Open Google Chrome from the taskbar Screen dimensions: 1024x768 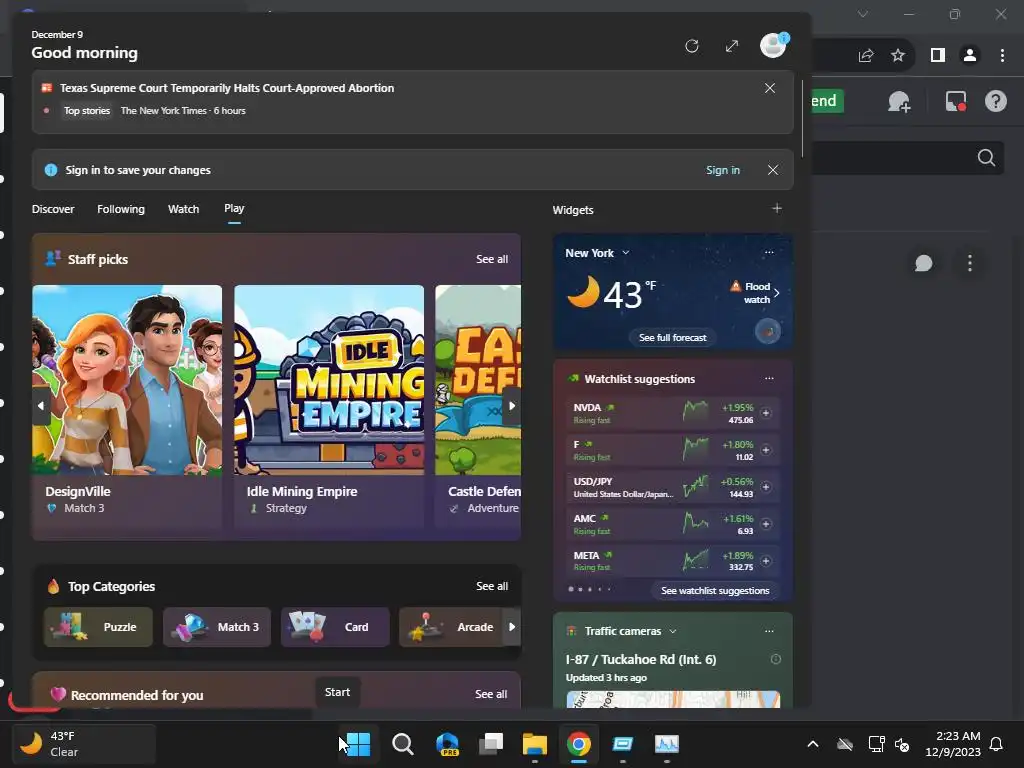pos(579,744)
